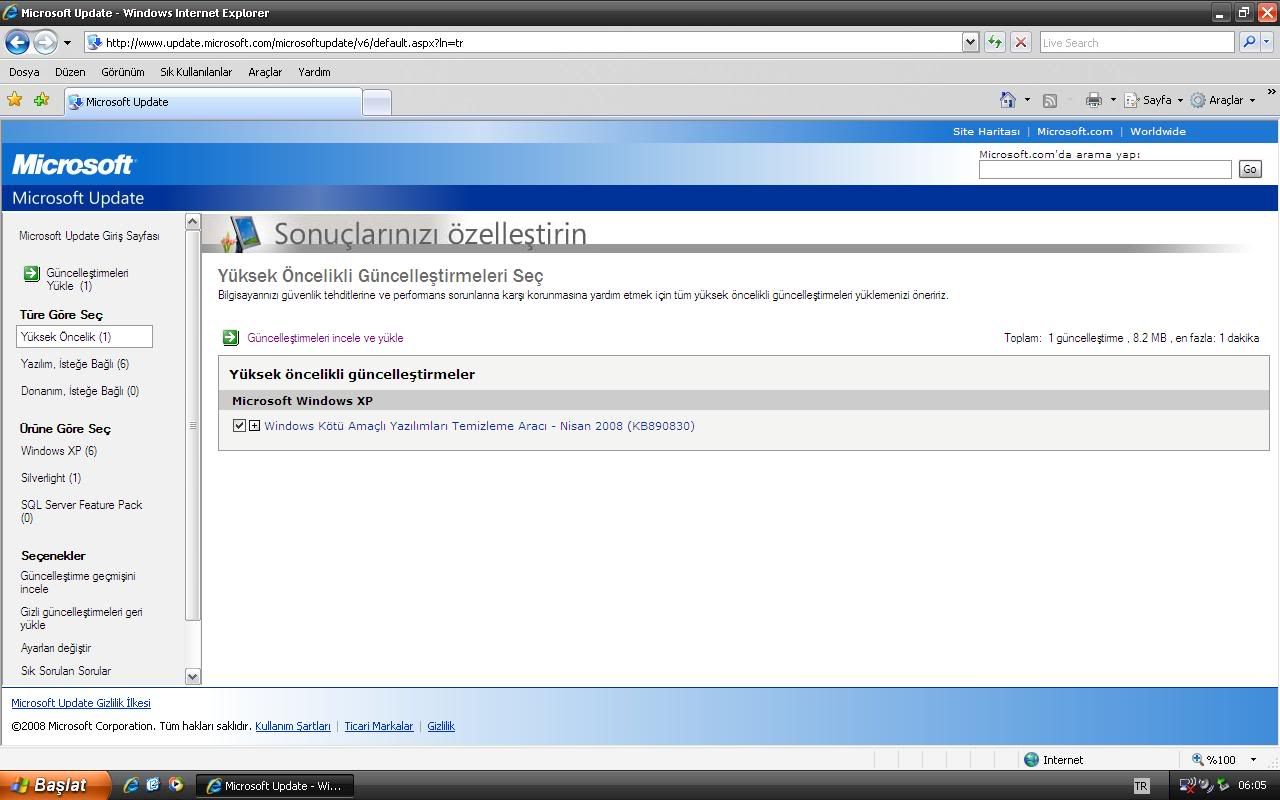1280x800 pixels.
Task: Click the Live Search input box
Action: (x=1137, y=42)
